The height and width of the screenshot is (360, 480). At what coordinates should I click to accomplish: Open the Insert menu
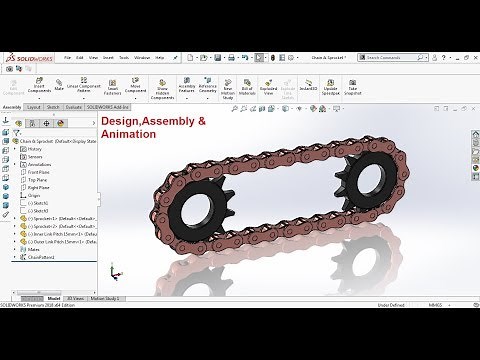(x=108, y=58)
